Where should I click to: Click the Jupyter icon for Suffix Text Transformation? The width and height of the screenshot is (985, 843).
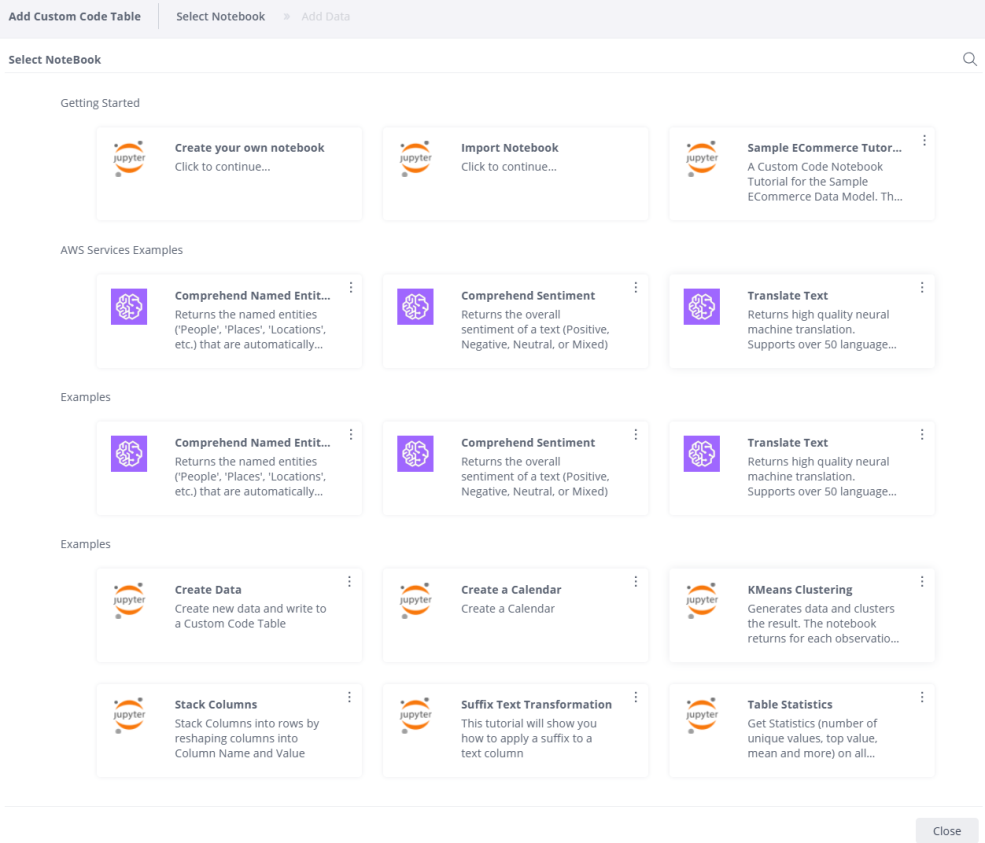click(x=415, y=715)
